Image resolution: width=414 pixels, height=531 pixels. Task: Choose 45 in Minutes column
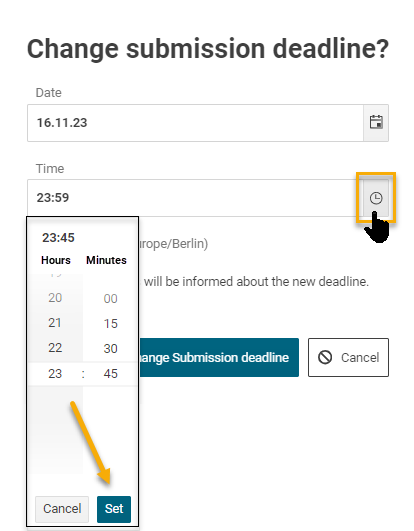click(110, 374)
